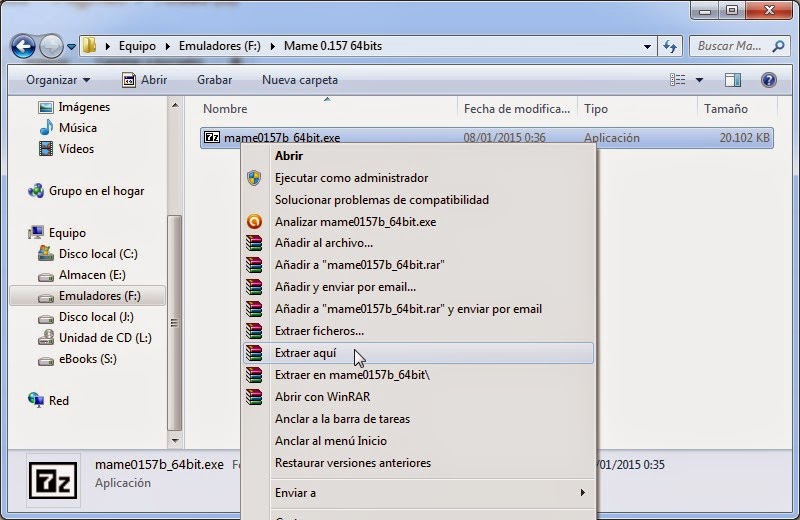
Task: Choose Añadir a rar y enviar por email
Action: (418, 309)
